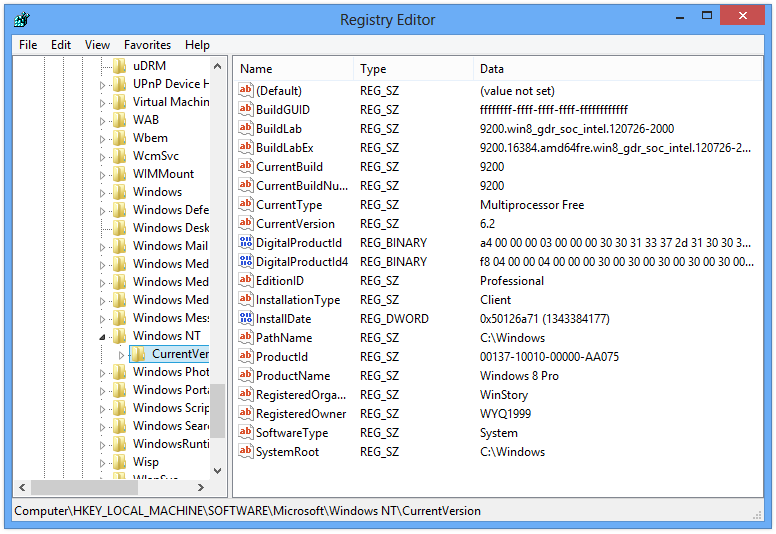Expand the WAB key

102,121
